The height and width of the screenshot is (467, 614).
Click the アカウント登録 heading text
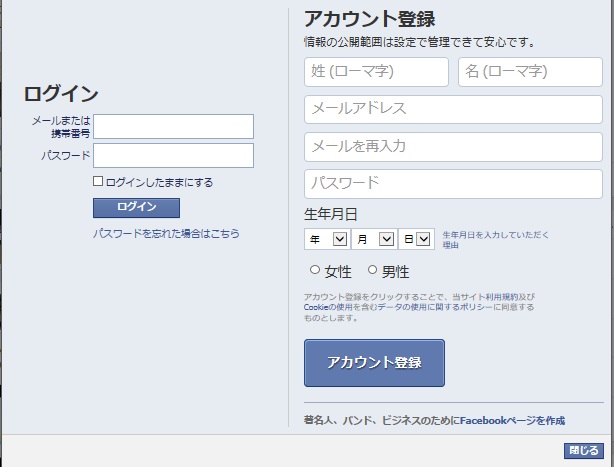pyautogui.click(x=370, y=19)
